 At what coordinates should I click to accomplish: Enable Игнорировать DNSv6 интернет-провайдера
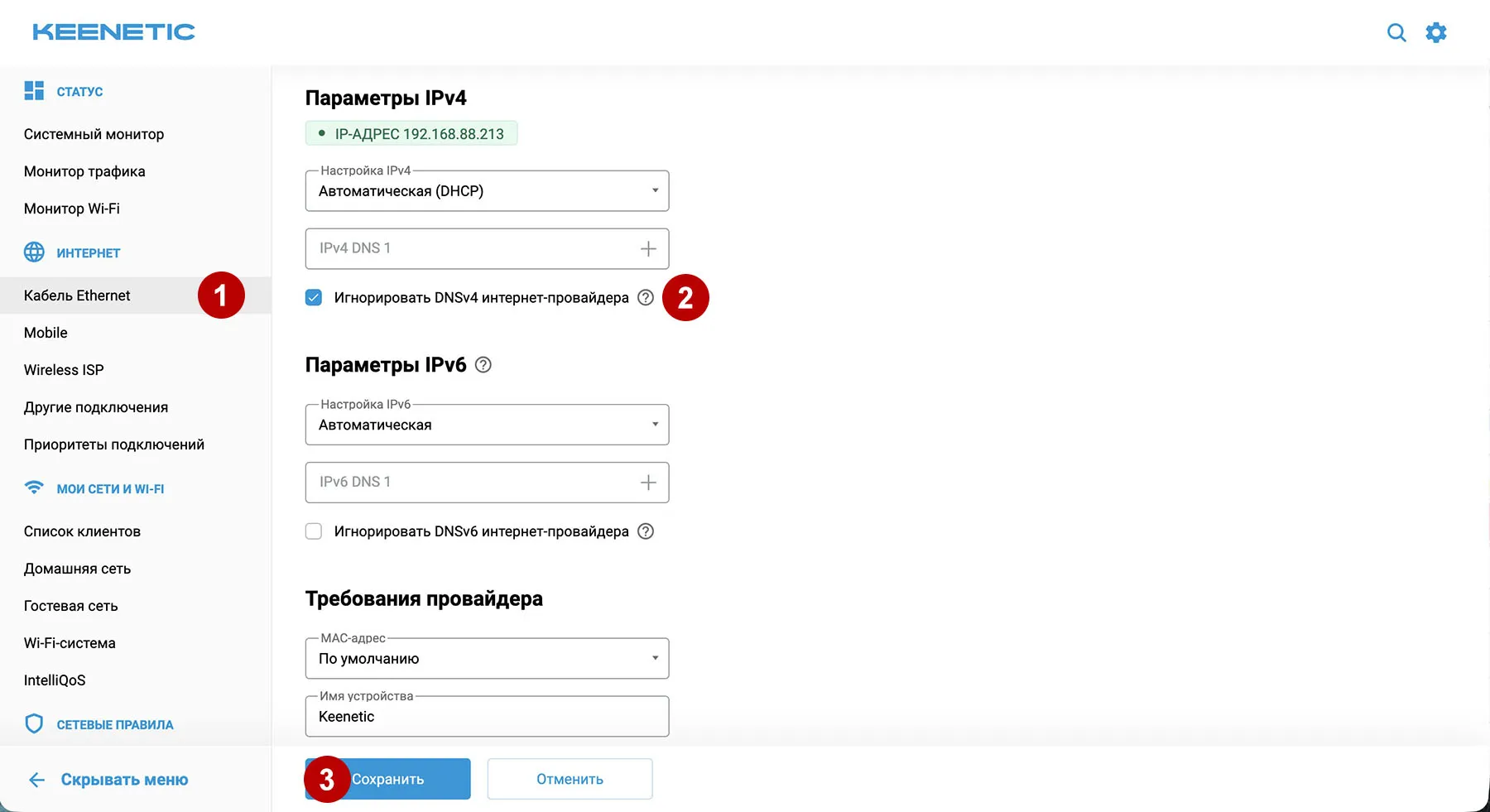[314, 531]
